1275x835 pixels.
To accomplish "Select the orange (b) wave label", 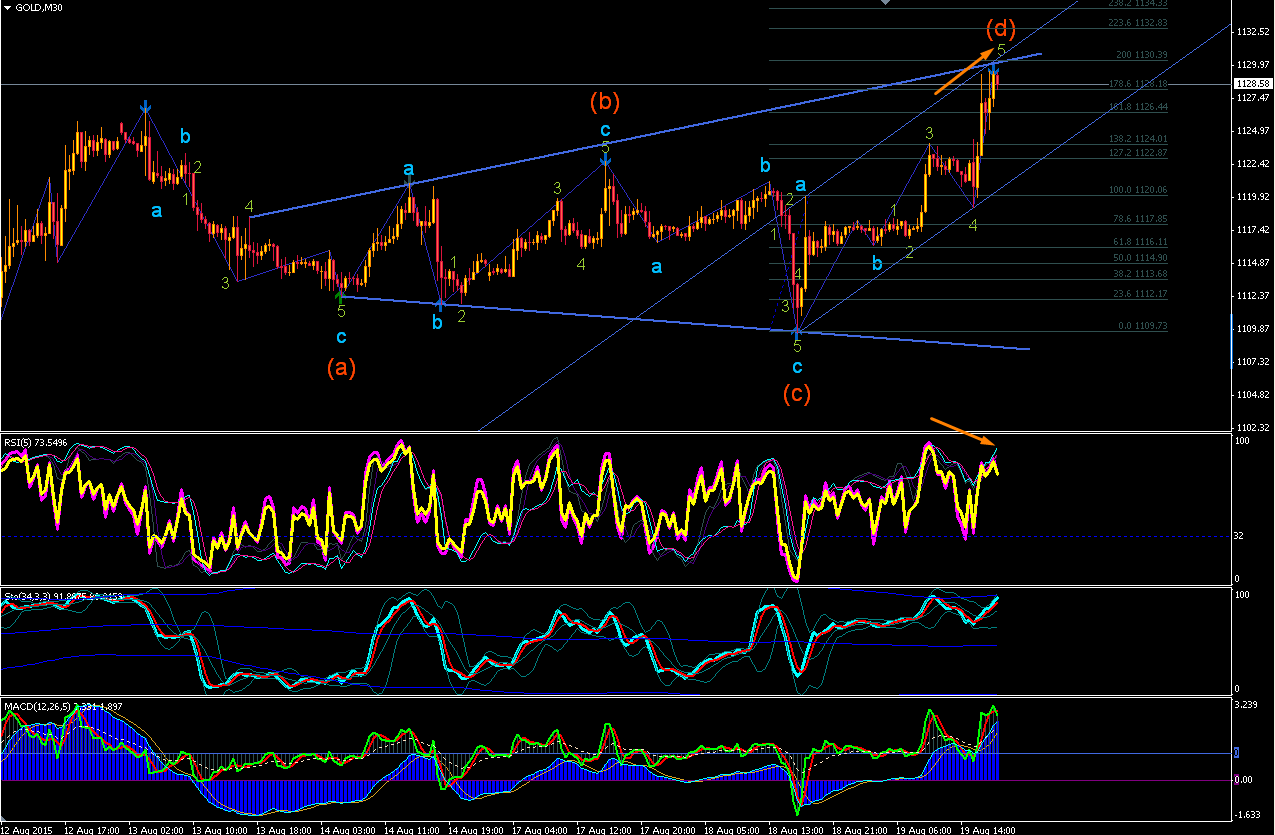I will (x=605, y=101).
